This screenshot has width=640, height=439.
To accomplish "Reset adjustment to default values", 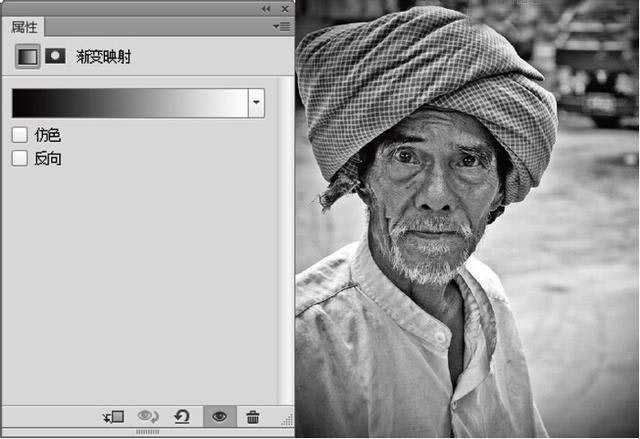I will 182,416.
